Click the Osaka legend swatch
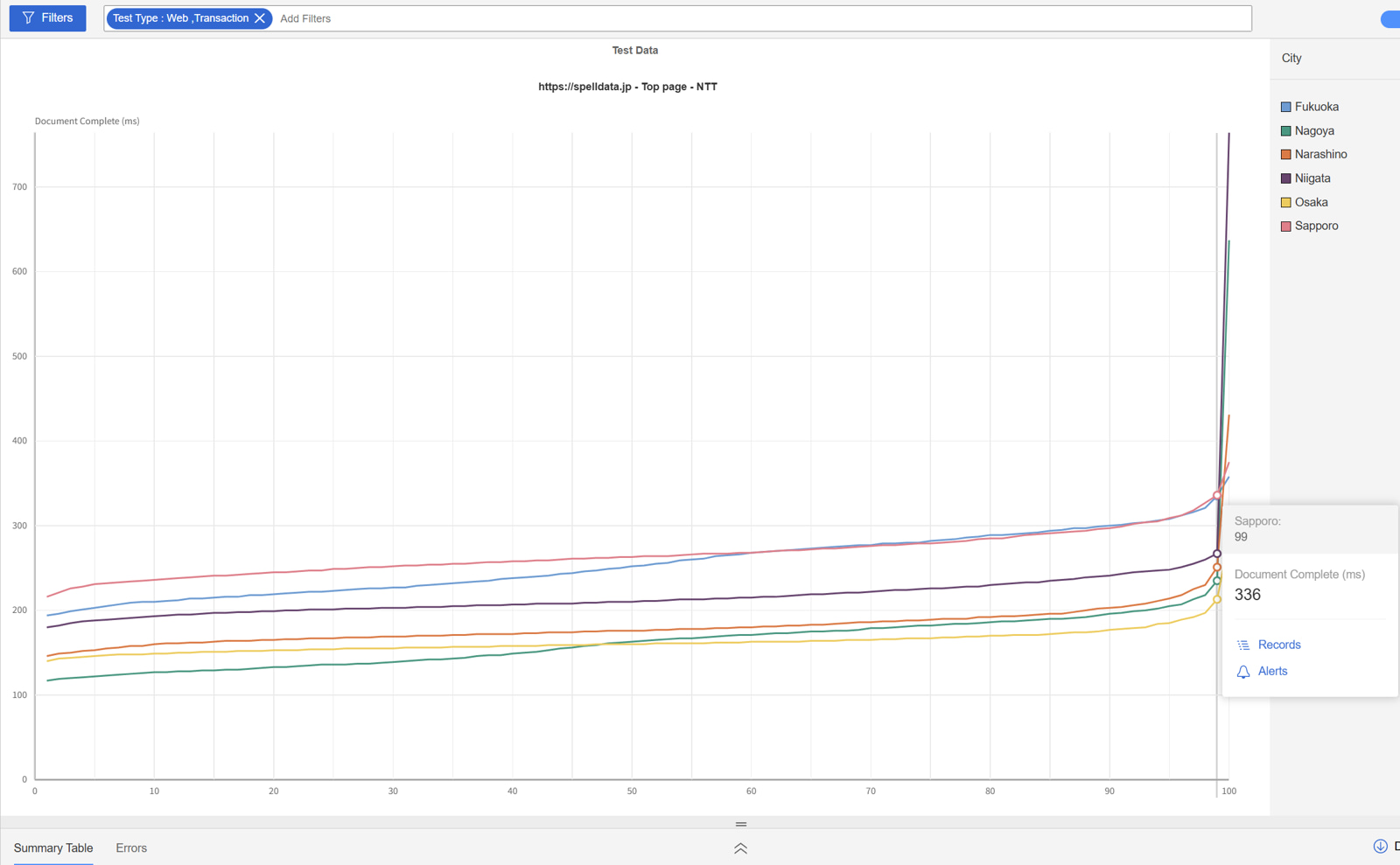1400x865 pixels. point(1285,203)
